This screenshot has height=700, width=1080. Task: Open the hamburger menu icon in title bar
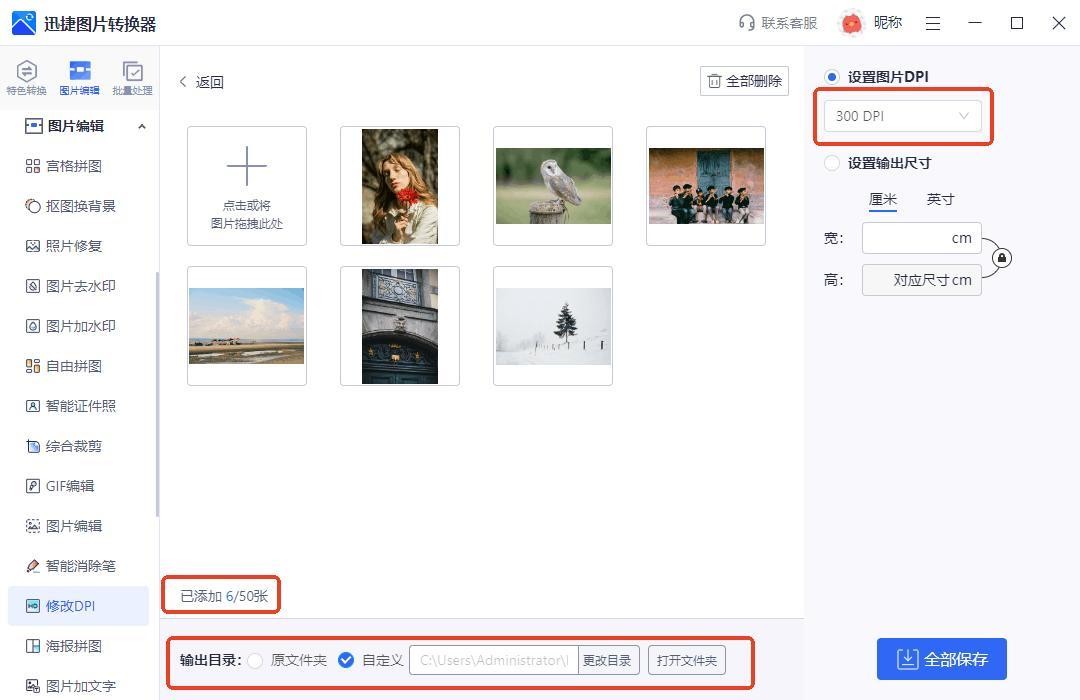933,24
